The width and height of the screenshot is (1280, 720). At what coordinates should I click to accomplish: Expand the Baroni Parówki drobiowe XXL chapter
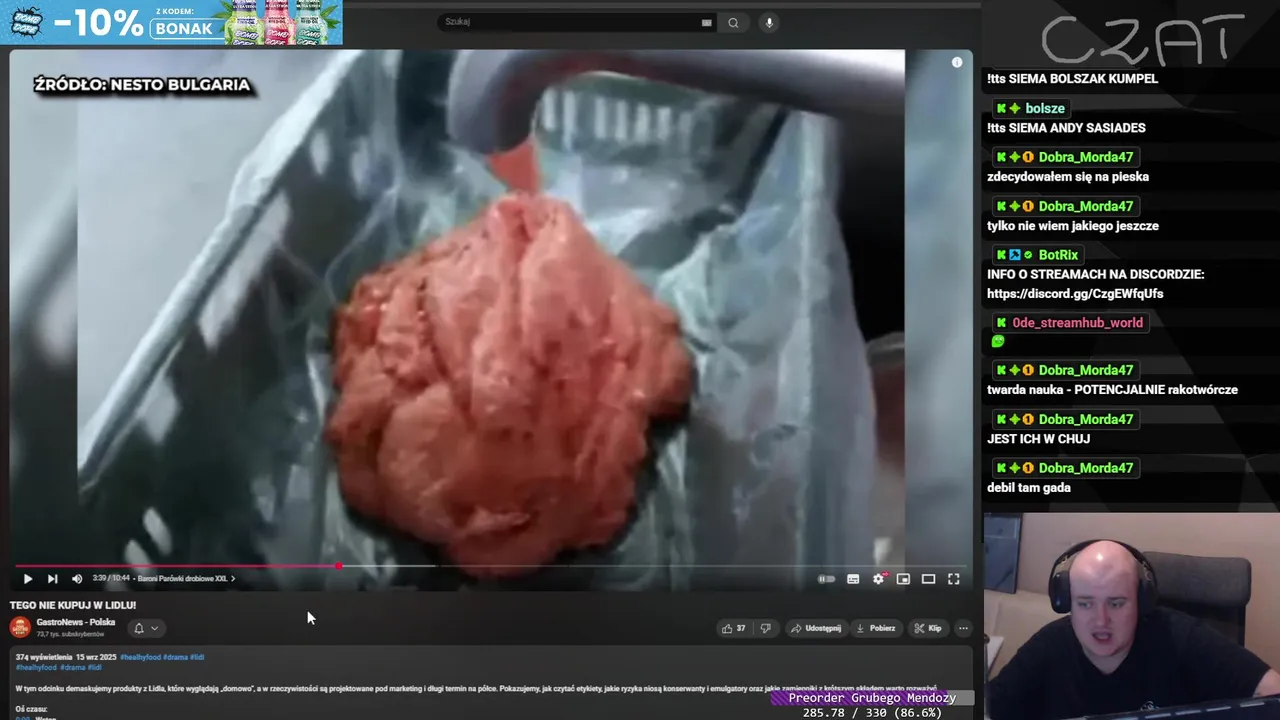coord(186,578)
